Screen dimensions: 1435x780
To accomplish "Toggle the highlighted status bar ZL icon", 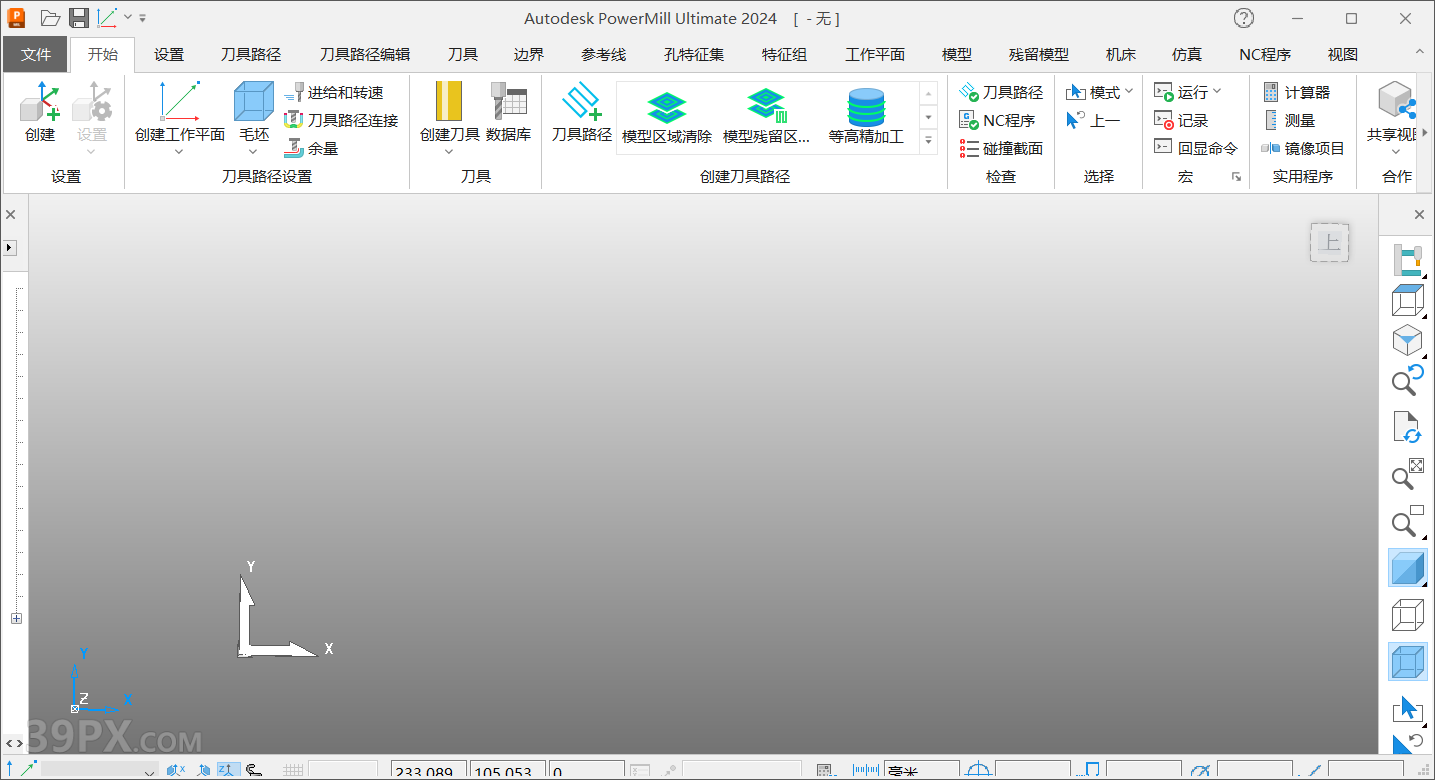I will point(228,770).
